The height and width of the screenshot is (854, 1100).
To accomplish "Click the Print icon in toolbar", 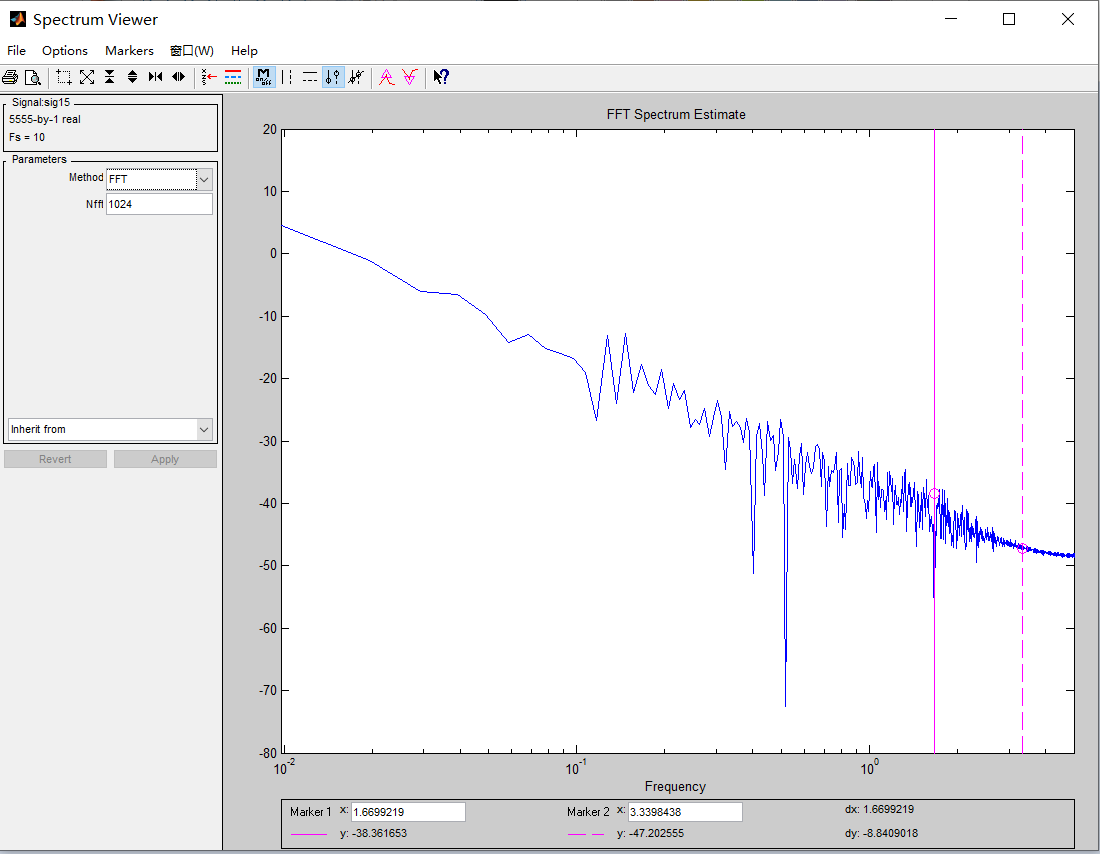I will 10,77.
